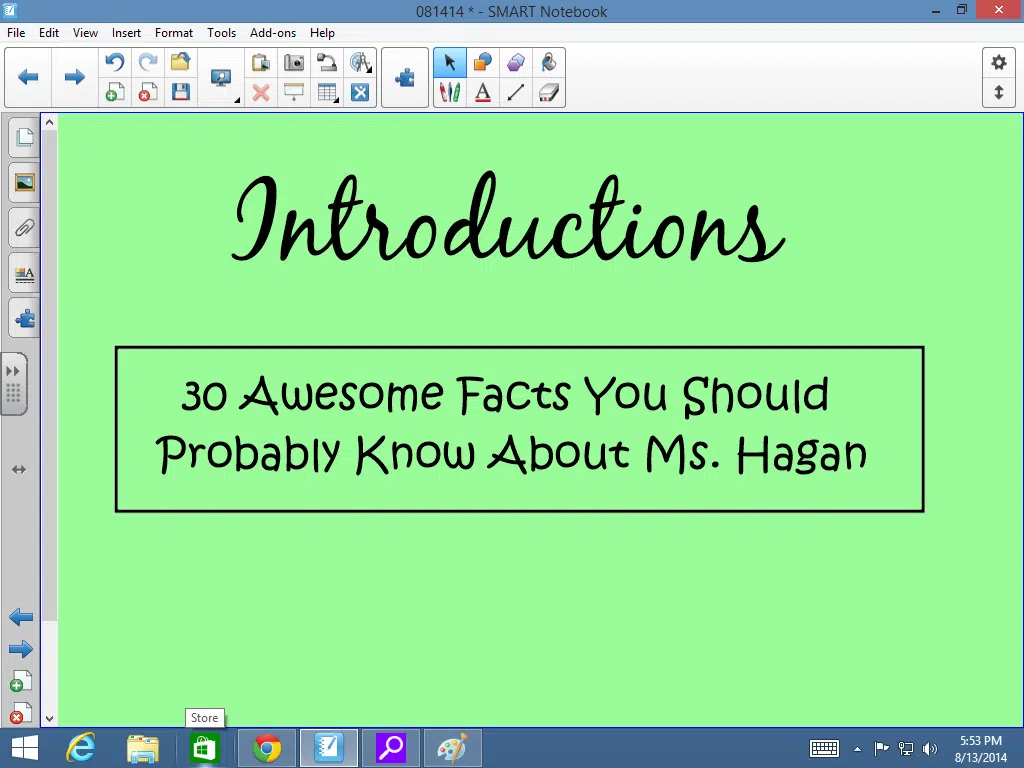Viewport: 1024px width, 768px height.
Task: Show the Screen Shade
Action: (294, 93)
